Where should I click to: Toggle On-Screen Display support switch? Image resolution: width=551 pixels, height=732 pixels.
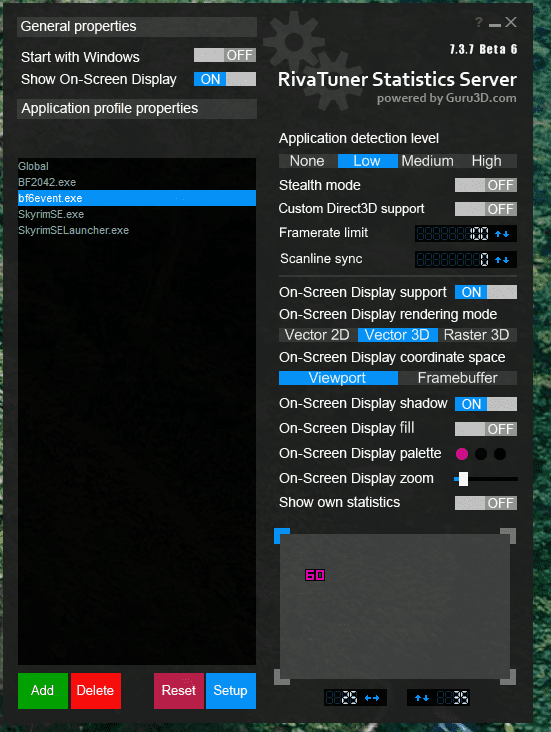pyautogui.click(x=486, y=292)
